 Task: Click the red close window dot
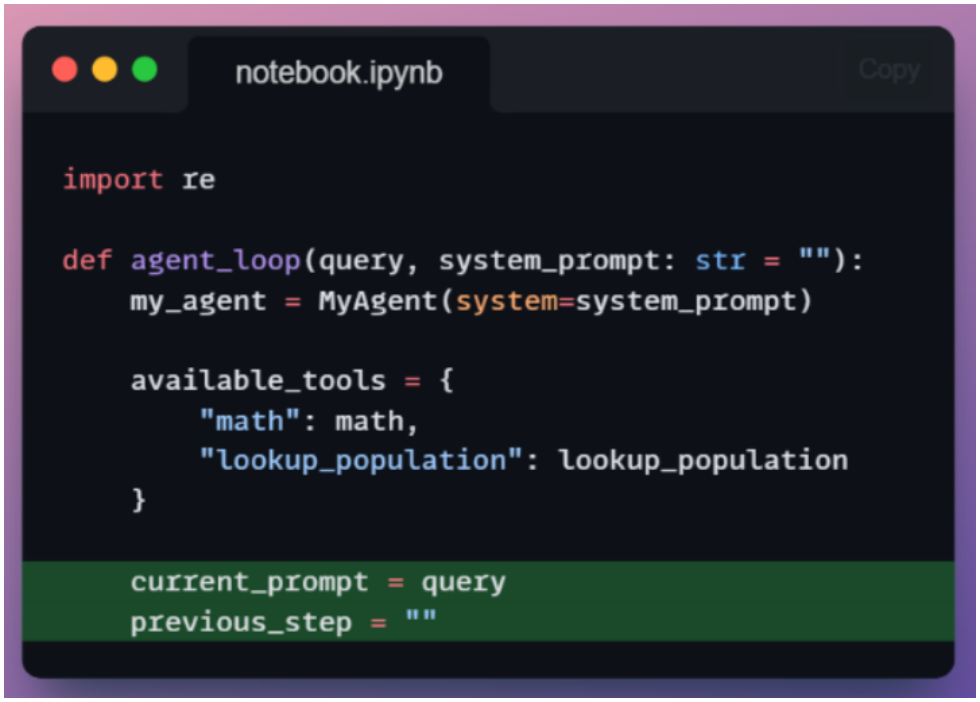click(x=64, y=69)
